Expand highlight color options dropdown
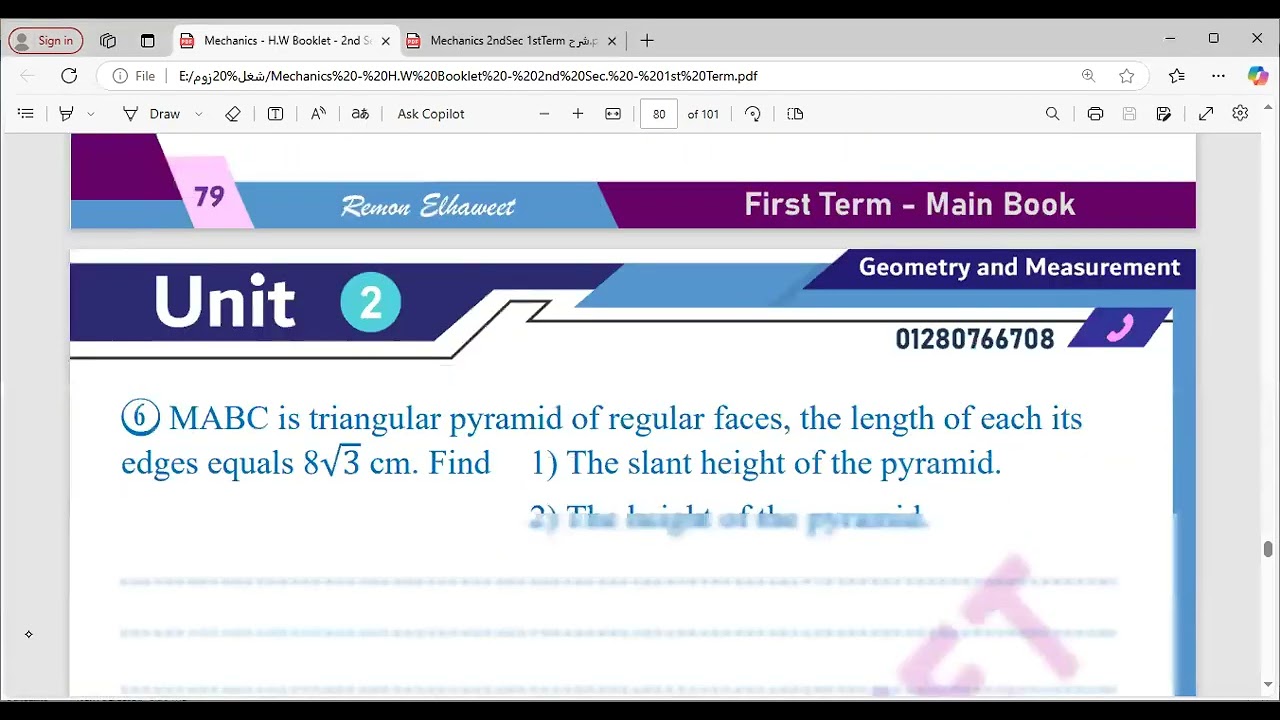Viewport: 1280px width, 720px height. 91,114
